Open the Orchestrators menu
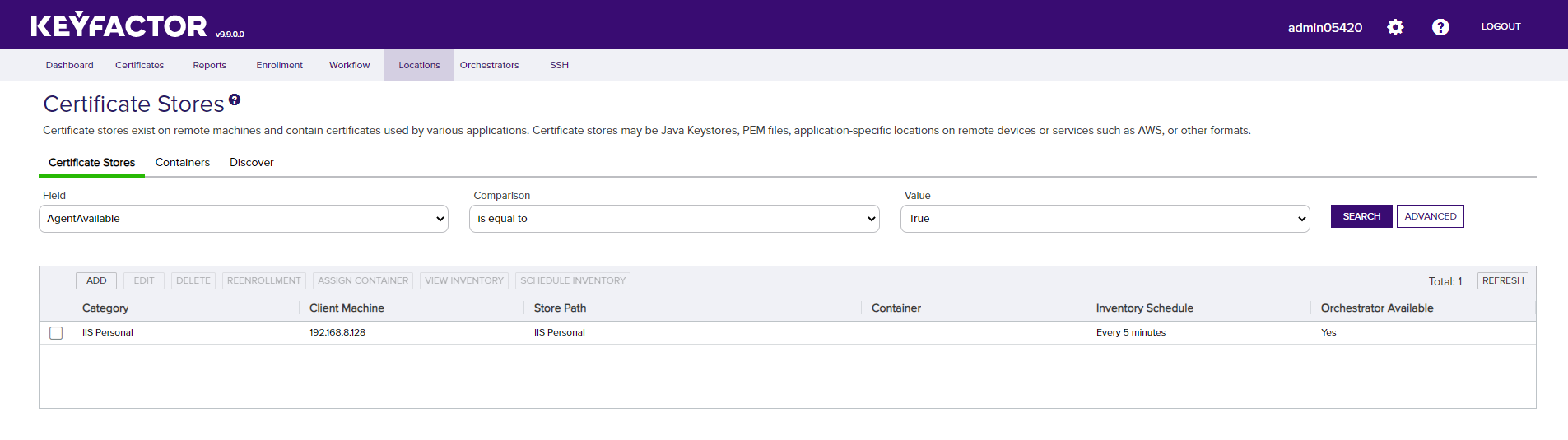Image resolution: width=1568 pixels, height=440 pixels. 489,65
